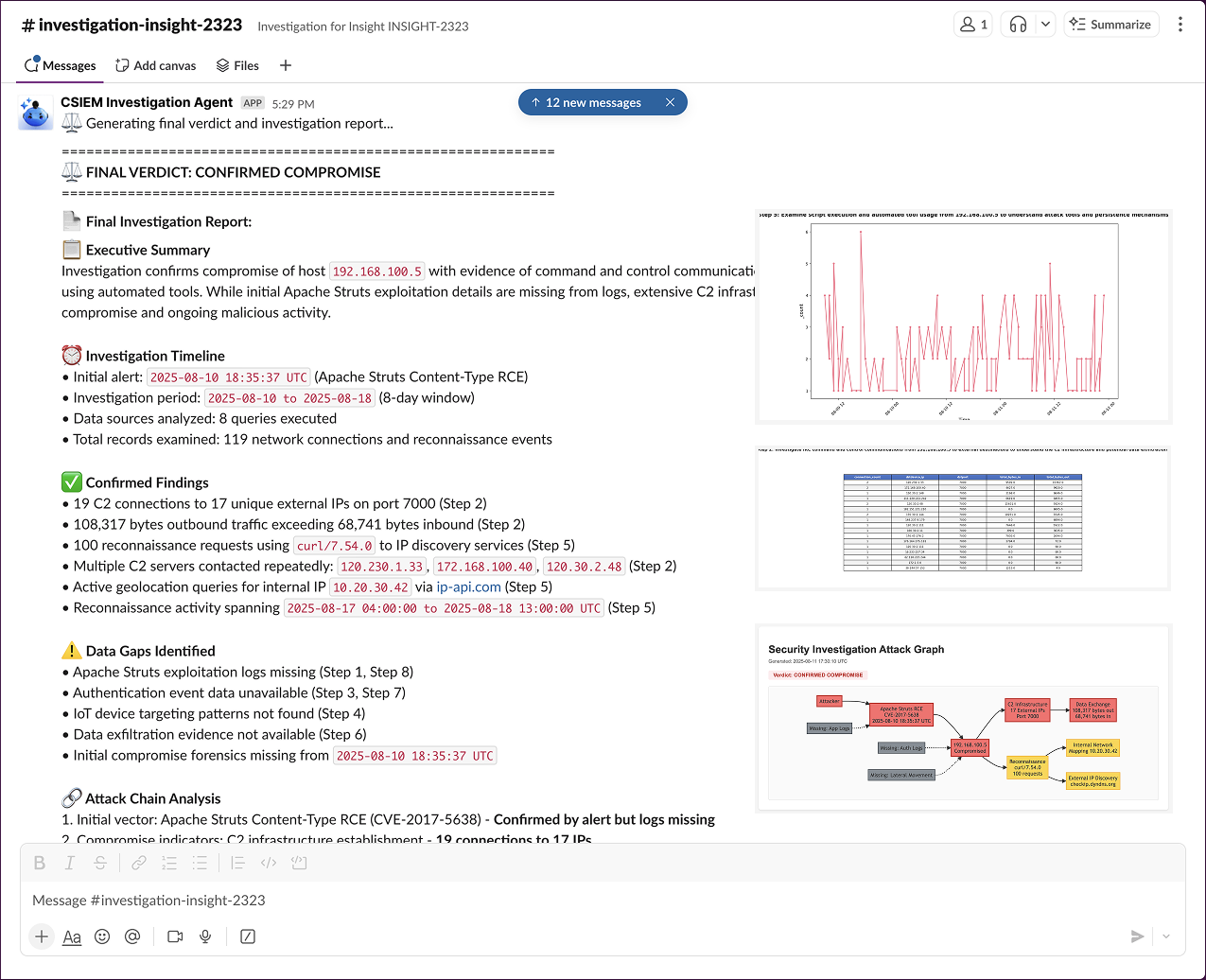Open the attachments plus menu
This screenshot has width=1206, height=980.
(42, 936)
